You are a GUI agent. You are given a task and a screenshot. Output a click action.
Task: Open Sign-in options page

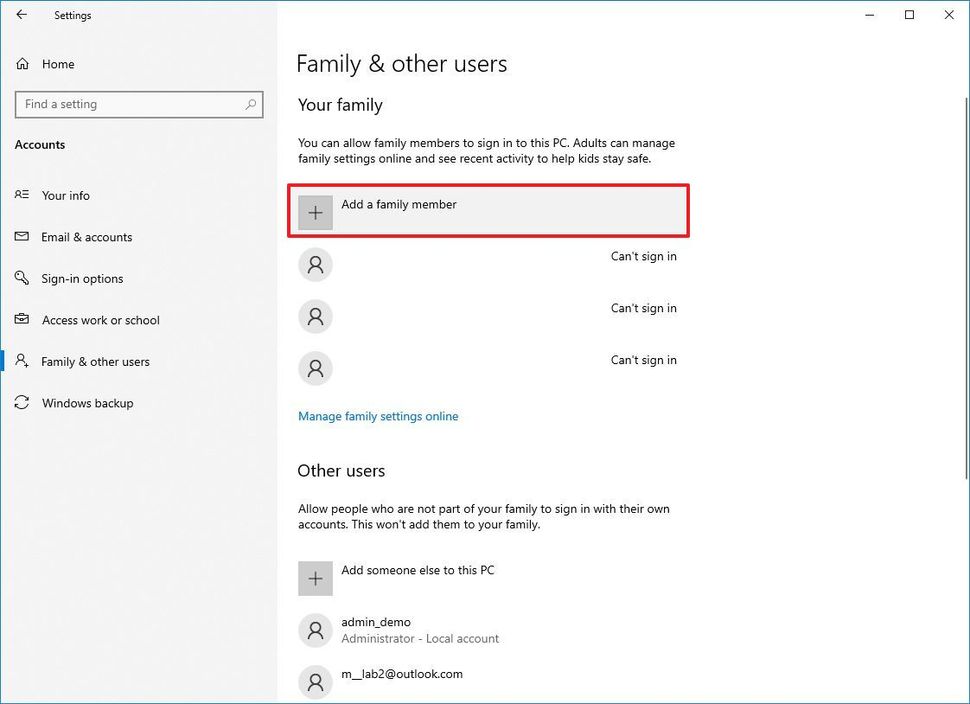coord(82,279)
